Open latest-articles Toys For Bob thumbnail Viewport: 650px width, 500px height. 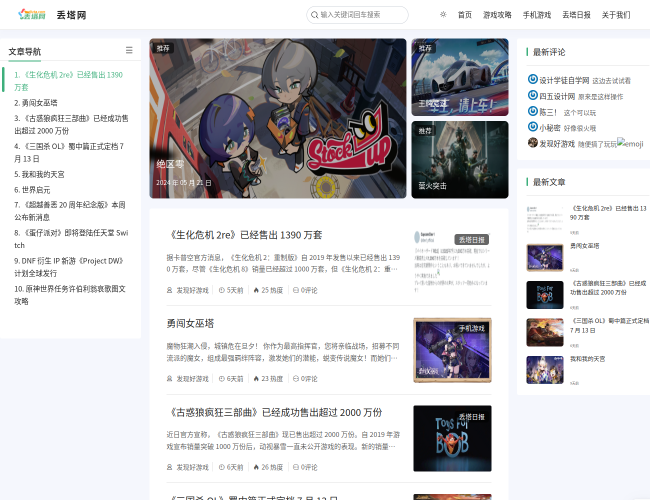pos(545,295)
